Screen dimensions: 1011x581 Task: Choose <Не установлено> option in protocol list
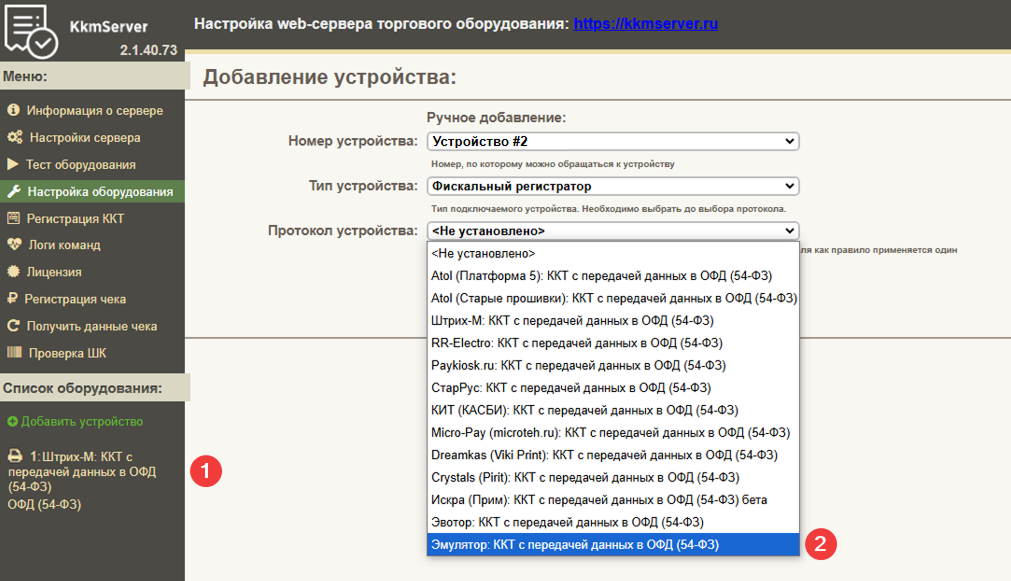[x=613, y=253]
